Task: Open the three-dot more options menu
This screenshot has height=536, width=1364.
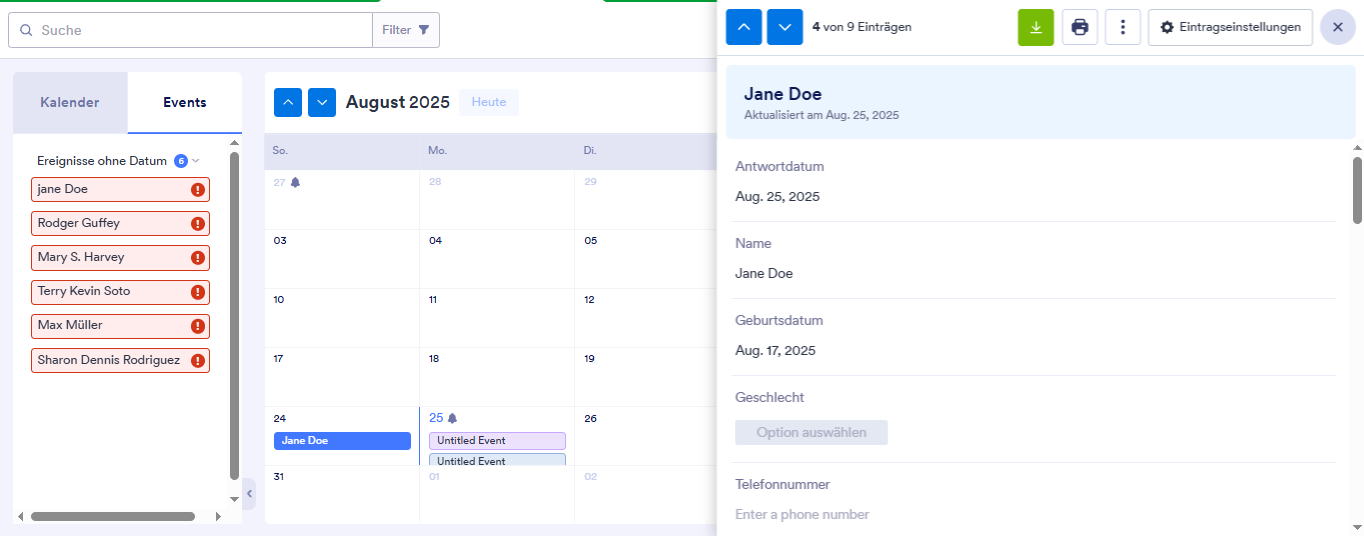Action: pyautogui.click(x=1122, y=27)
